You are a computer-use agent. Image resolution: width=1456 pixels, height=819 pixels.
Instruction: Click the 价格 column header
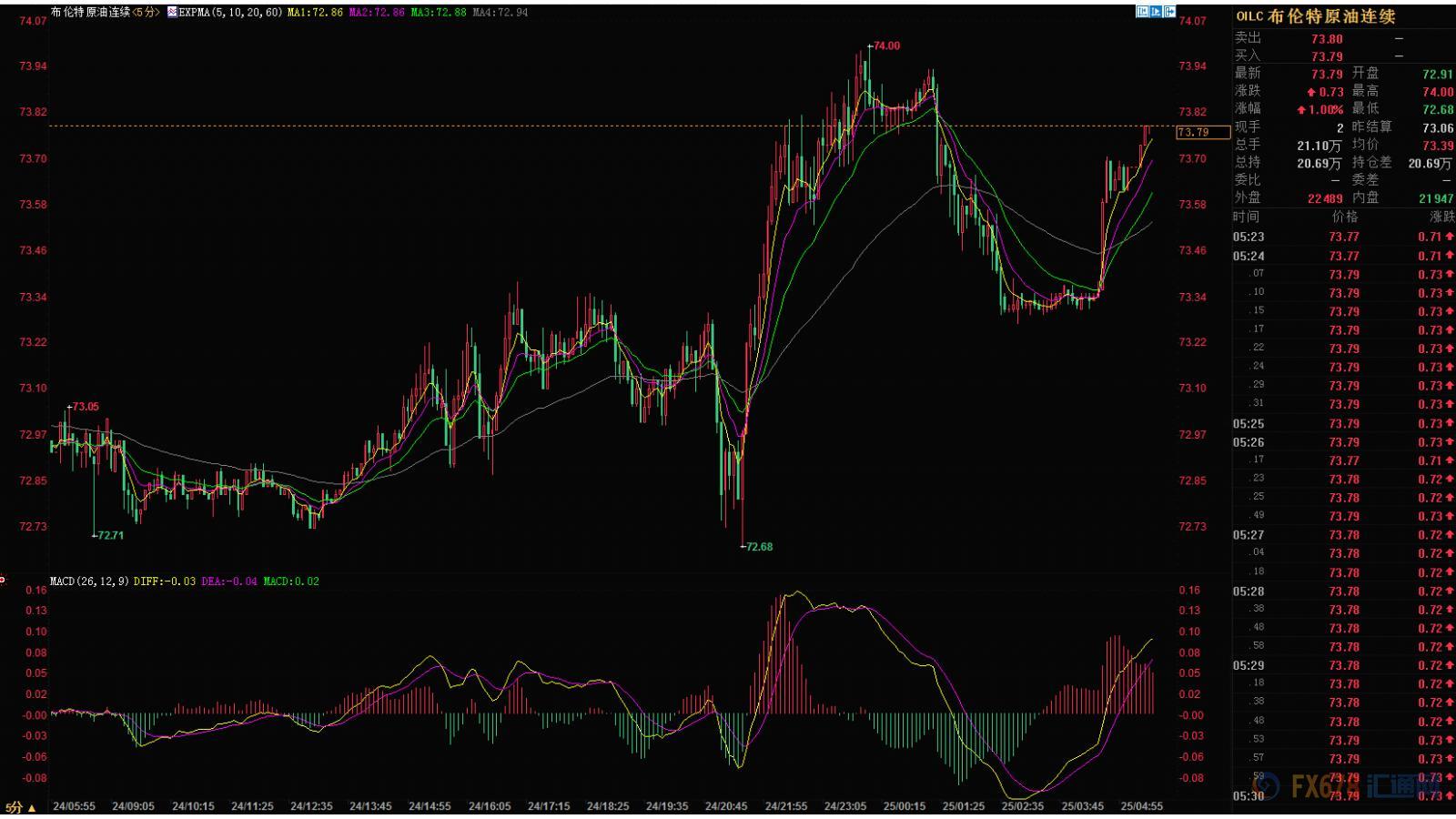[x=1345, y=217]
